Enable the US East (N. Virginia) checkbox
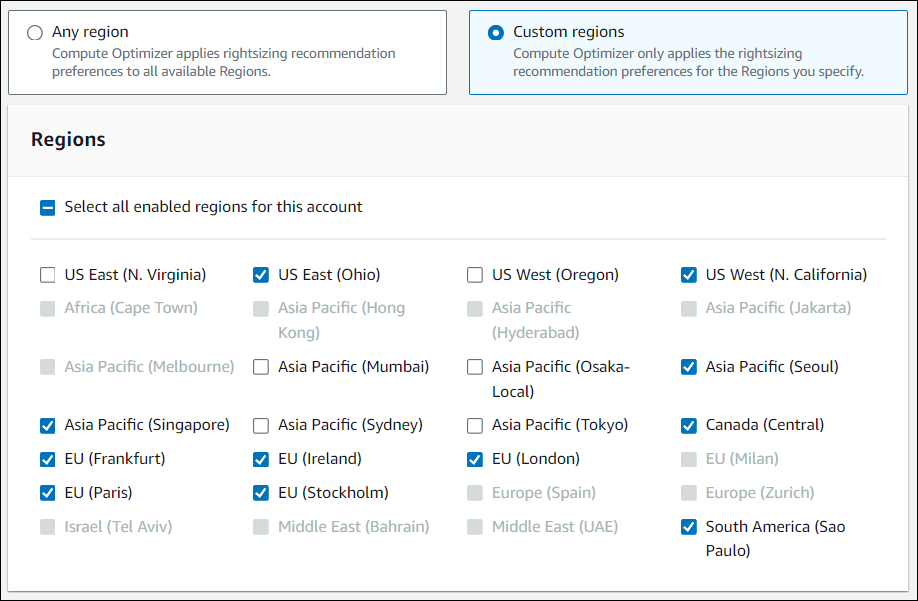 [48, 275]
